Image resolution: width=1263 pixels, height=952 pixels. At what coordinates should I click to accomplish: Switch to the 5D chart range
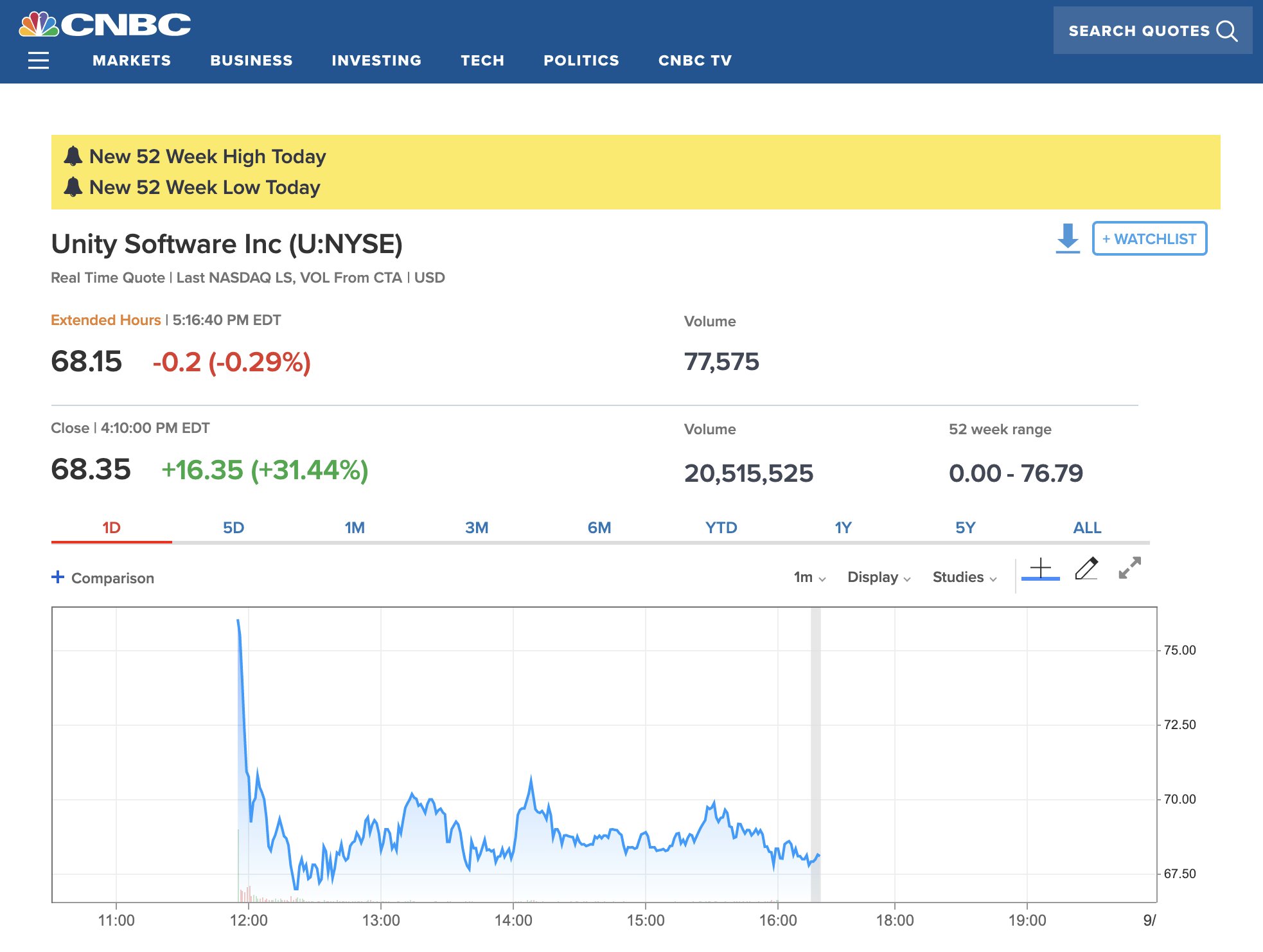(233, 528)
